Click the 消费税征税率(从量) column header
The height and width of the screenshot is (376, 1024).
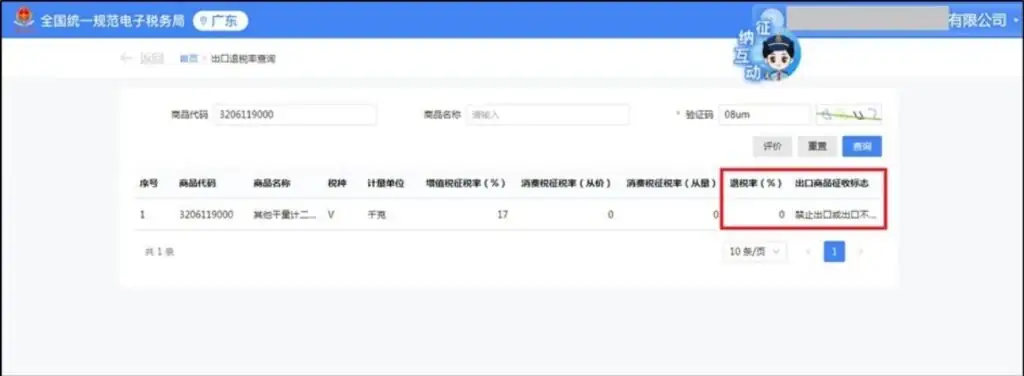click(671, 183)
